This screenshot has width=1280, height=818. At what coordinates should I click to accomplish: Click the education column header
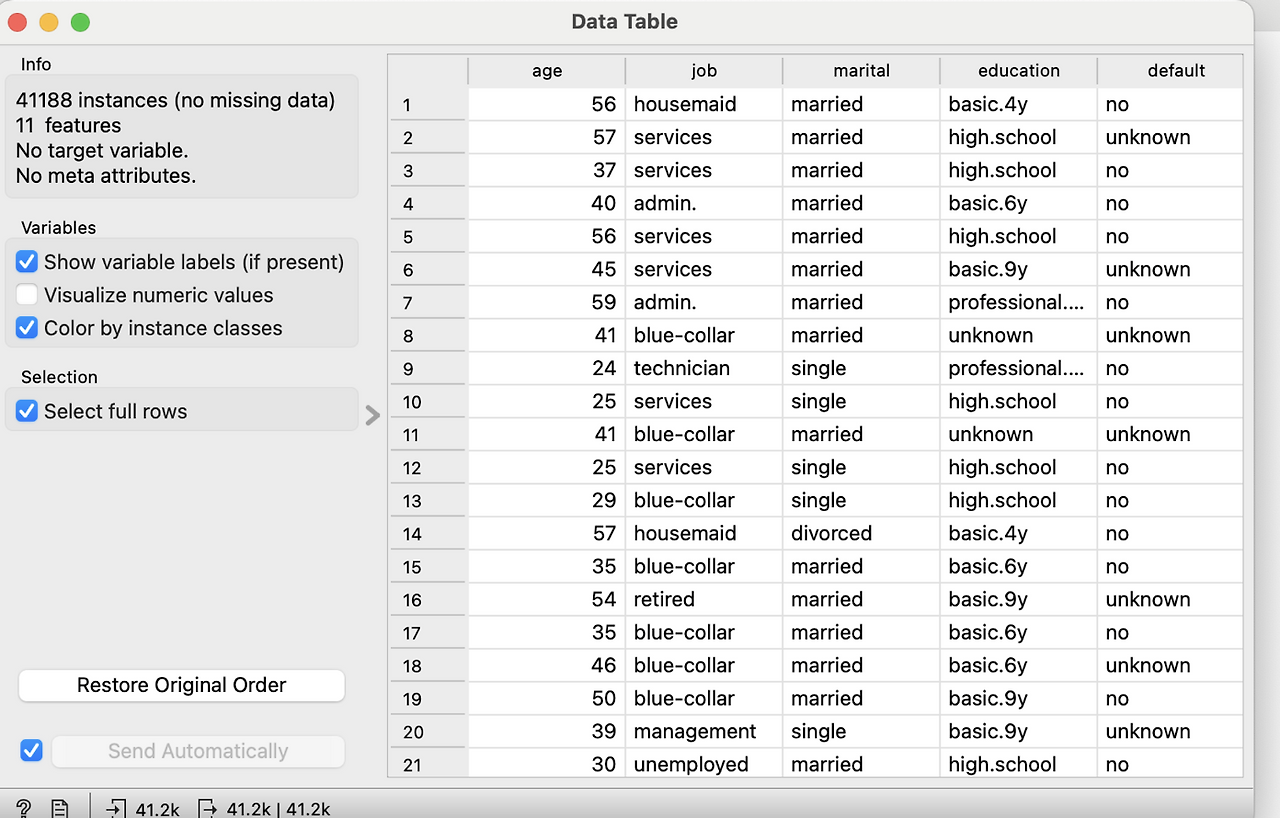(x=1019, y=71)
